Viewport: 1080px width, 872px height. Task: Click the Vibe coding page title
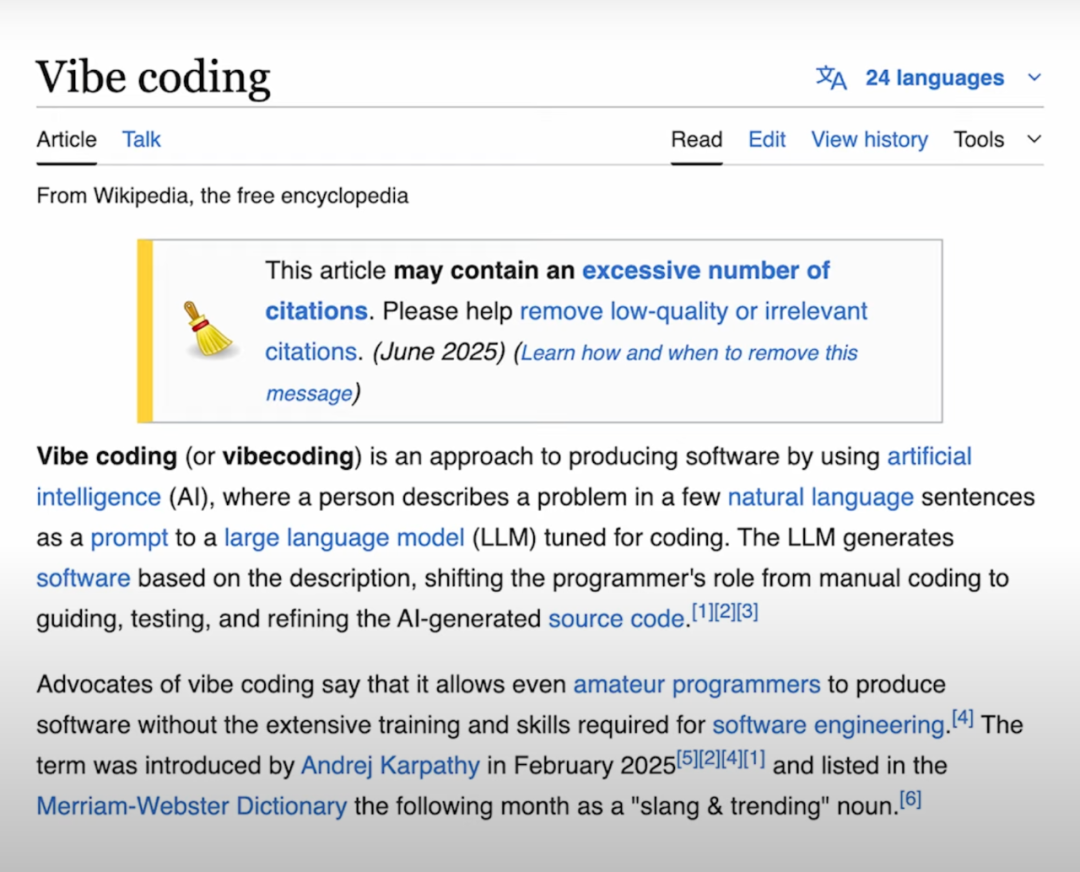coord(153,76)
